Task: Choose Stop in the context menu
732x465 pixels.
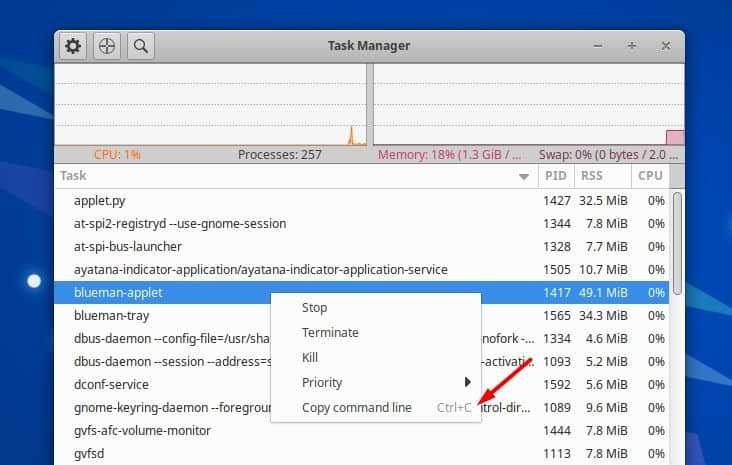Action: point(376,308)
